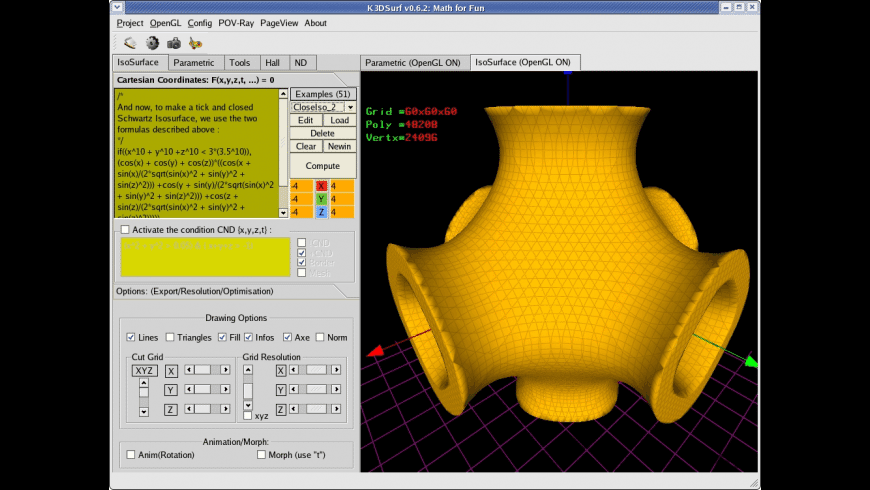Check Activate the condition CND box
The height and width of the screenshot is (490, 870).
coord(125,229)
